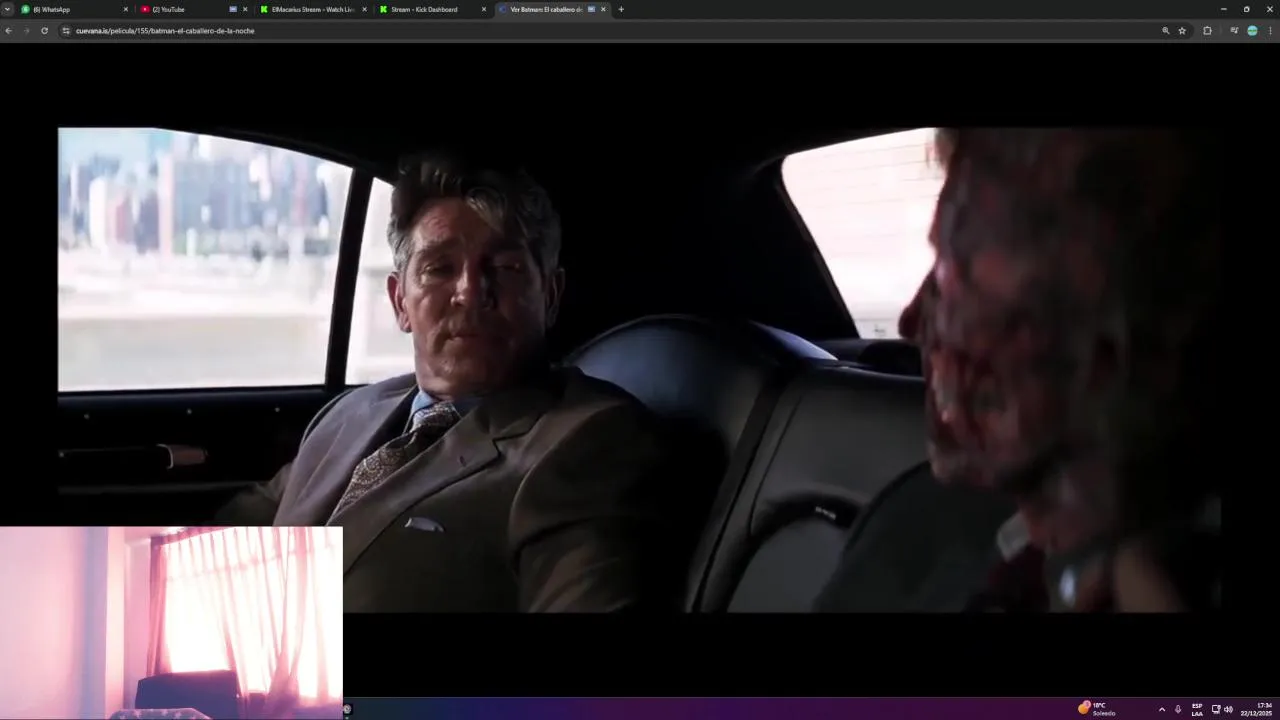Image resolution: width=1280 pixels, height=720 pixels.
Task: Expand the tab search dropdown
Action: pyautogui.click(x=7, y=9)
